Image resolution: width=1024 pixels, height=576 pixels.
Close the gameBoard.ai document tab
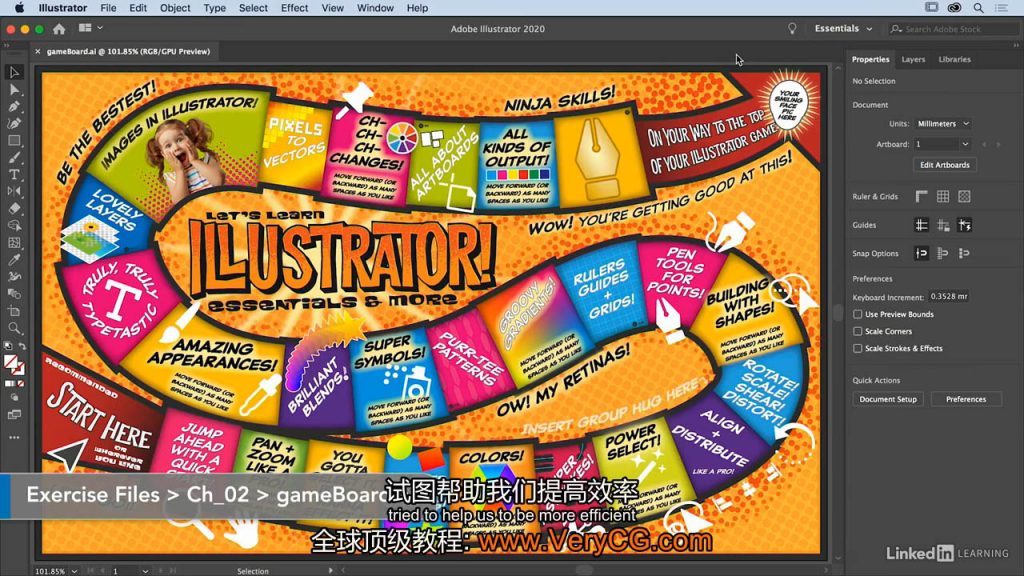click(38, 52)
